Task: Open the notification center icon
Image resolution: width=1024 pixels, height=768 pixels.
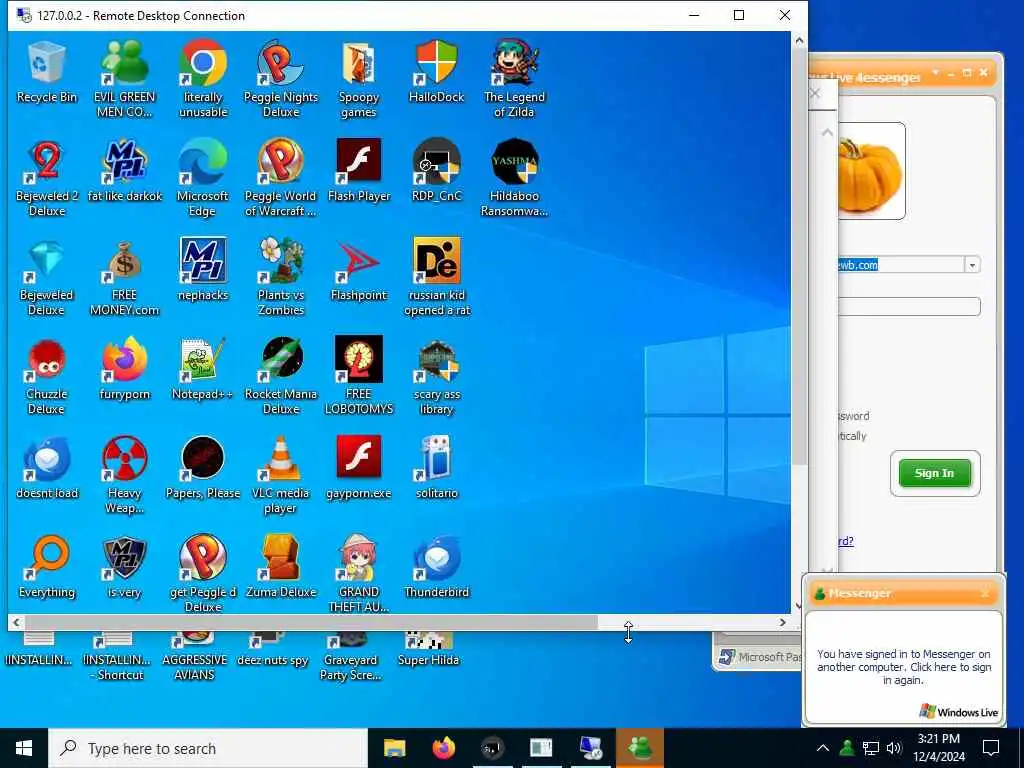Action: 991,748
